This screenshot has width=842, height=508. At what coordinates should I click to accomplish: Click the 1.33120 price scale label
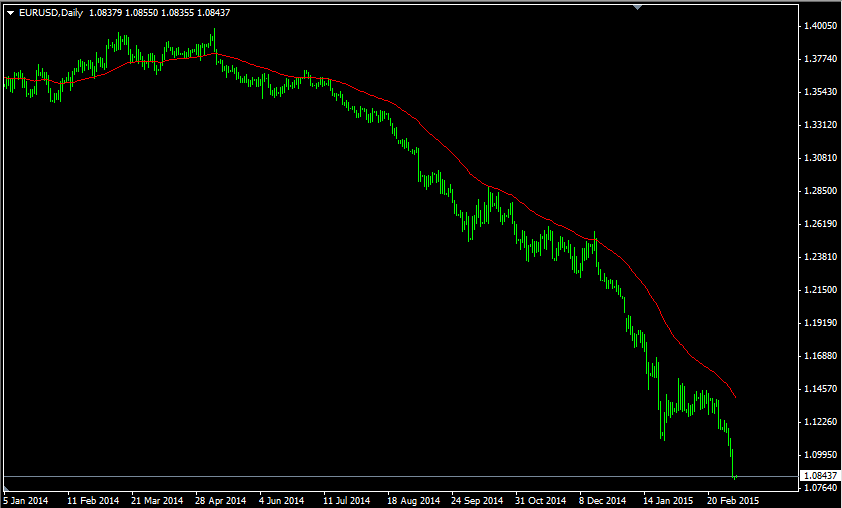tap(820, 125)
